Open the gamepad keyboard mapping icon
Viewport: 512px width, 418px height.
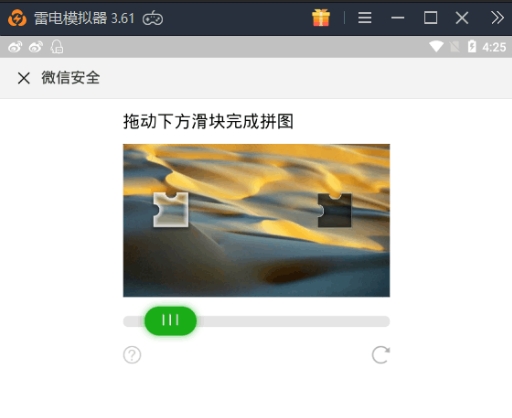(x=153, y=18)
